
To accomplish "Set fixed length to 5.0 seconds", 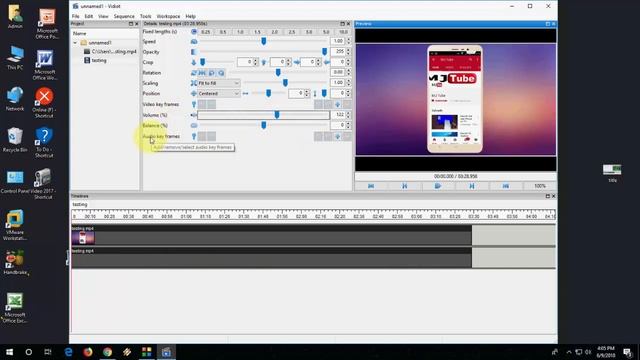I will coord(326,32).
